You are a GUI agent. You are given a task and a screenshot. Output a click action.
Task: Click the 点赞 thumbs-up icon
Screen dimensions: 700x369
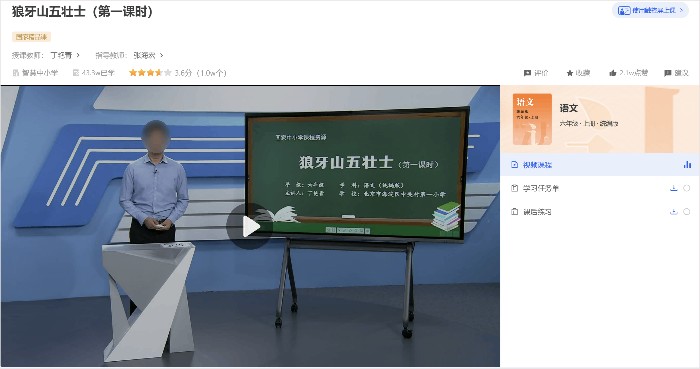(x=612, y=73)
